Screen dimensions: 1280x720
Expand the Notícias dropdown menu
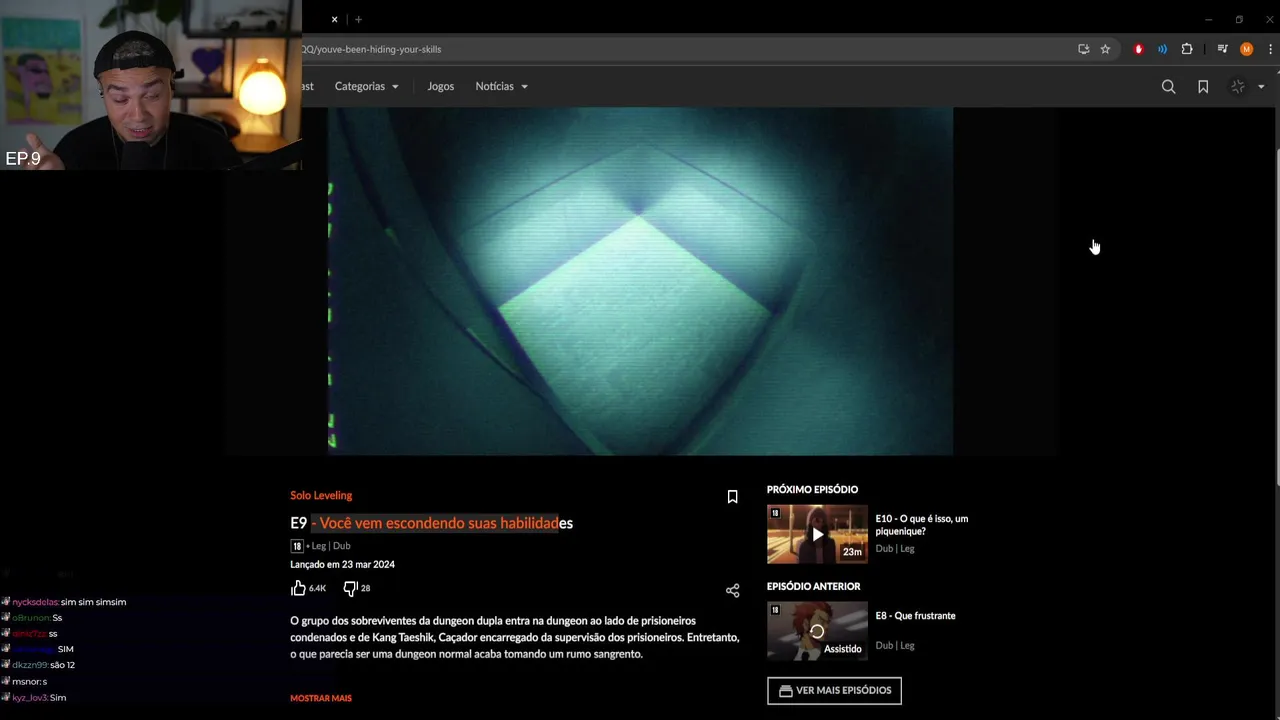(501, 86)
